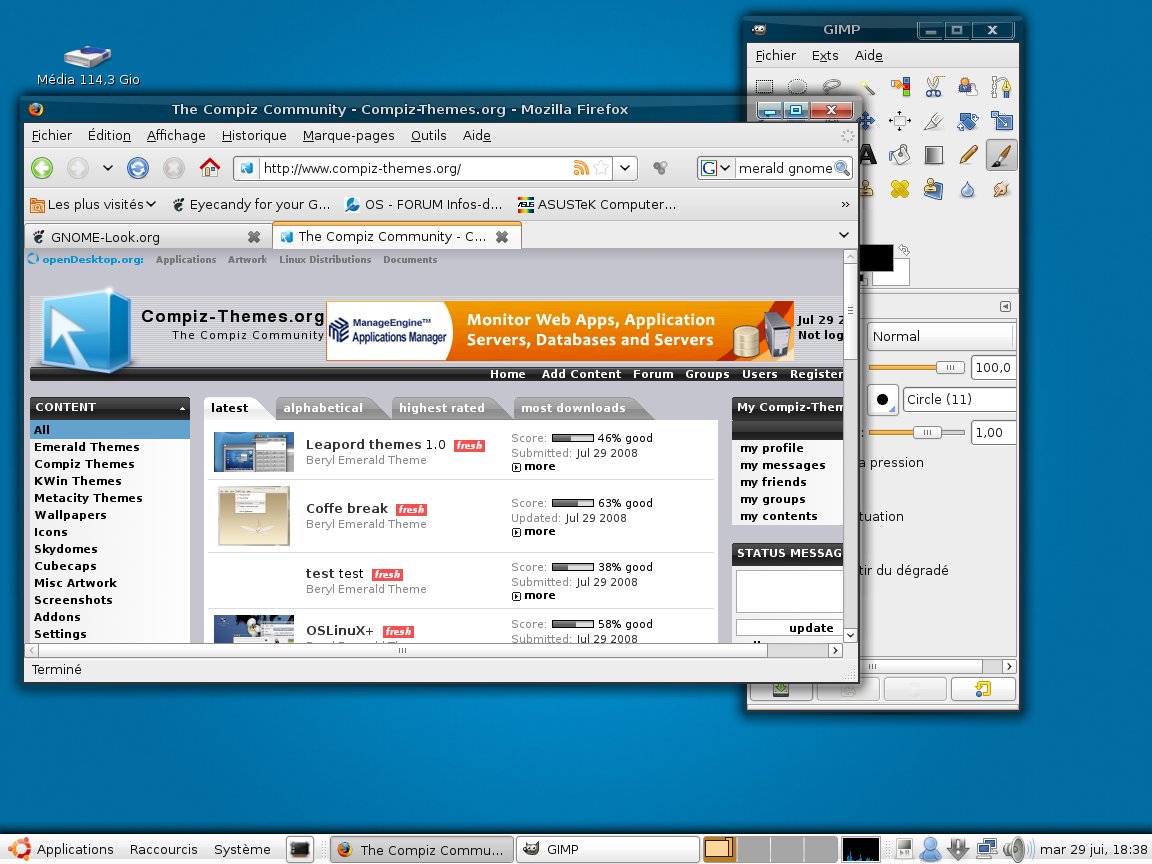
Task: Open the GIMP tool options tab menu arrow
Action: coord(1005,306)
